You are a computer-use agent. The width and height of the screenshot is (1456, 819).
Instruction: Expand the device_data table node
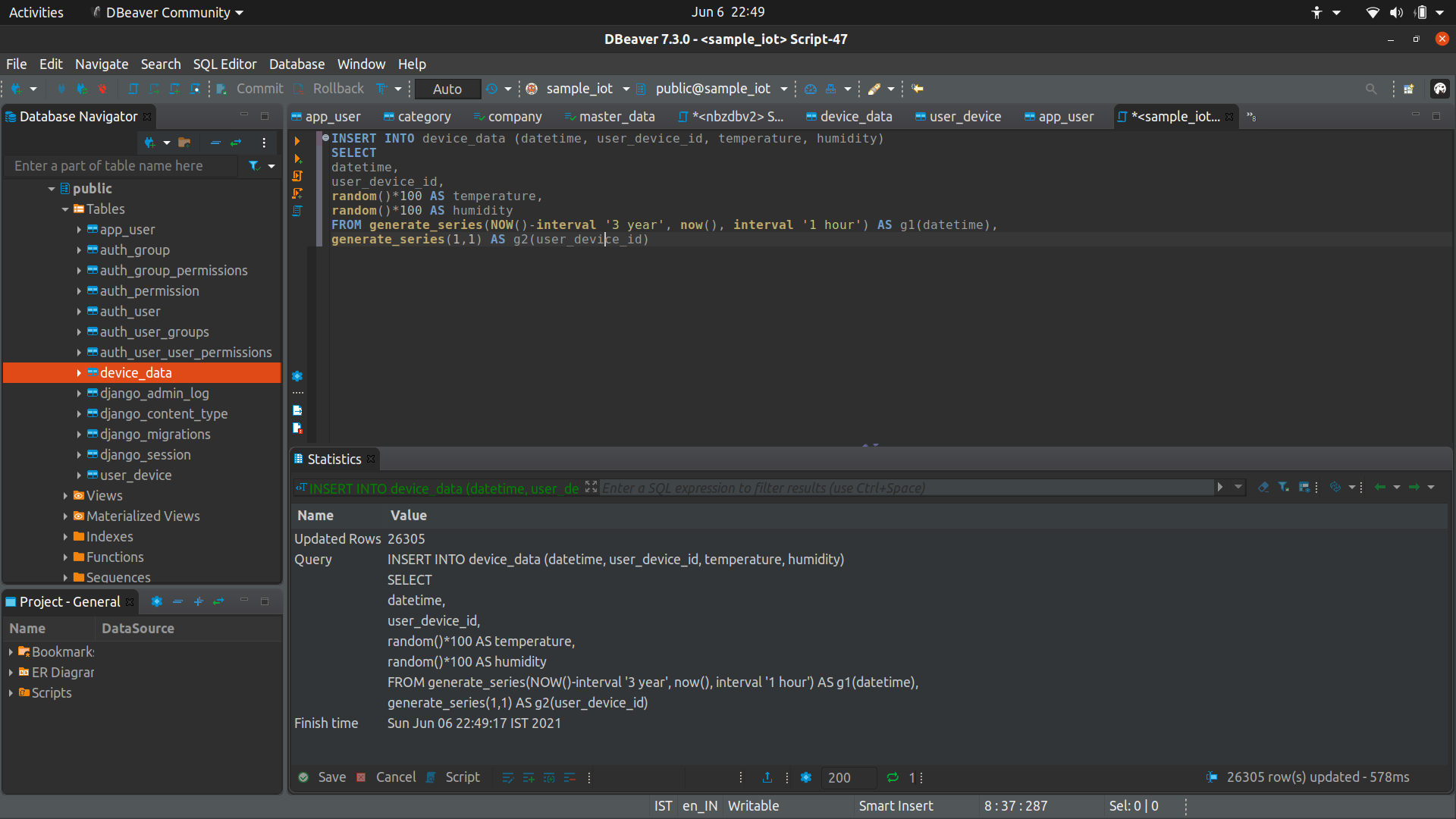click(79, 373)
